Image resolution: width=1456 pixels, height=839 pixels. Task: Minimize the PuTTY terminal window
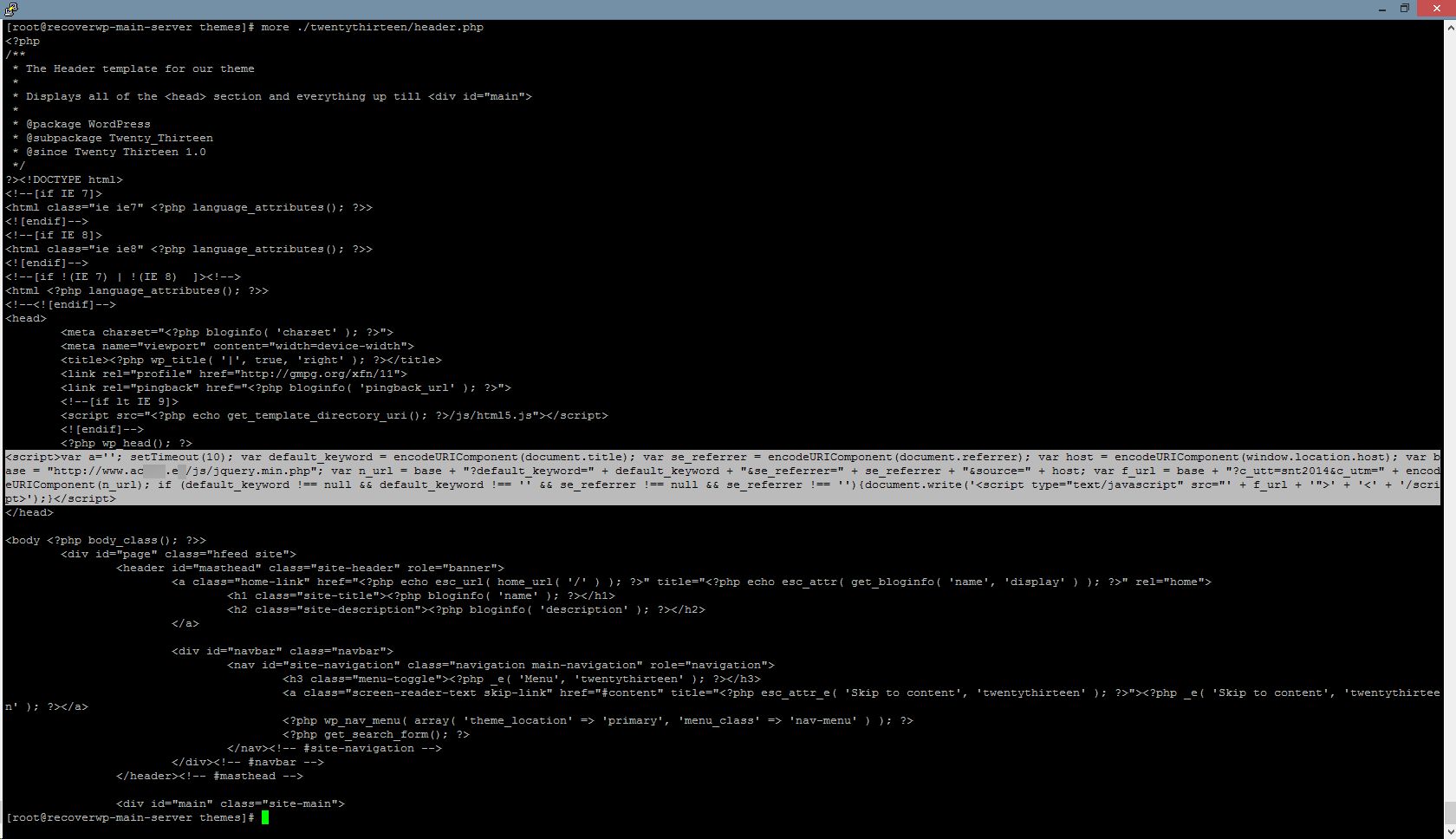point(1381,9)
